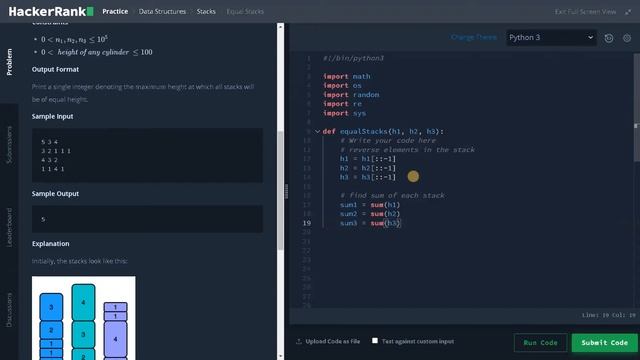Switch to the Problem side tab
640x360 pixels.
click(9, 62)
